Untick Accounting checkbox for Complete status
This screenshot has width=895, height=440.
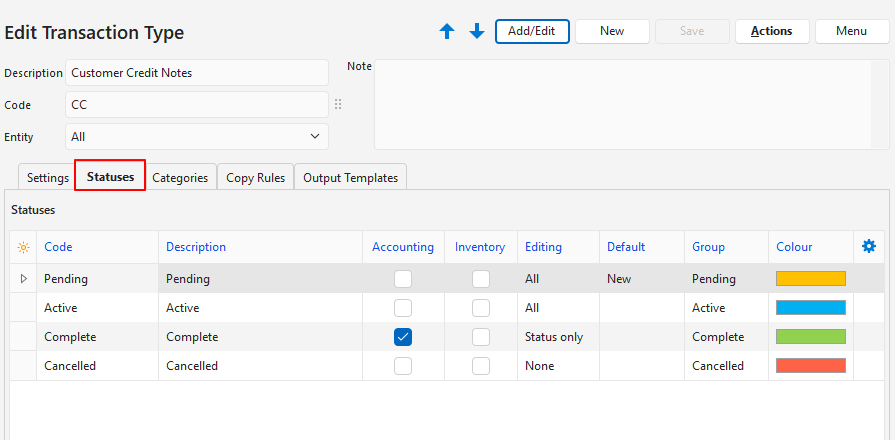pyautogui.click(x=403, y=337)
